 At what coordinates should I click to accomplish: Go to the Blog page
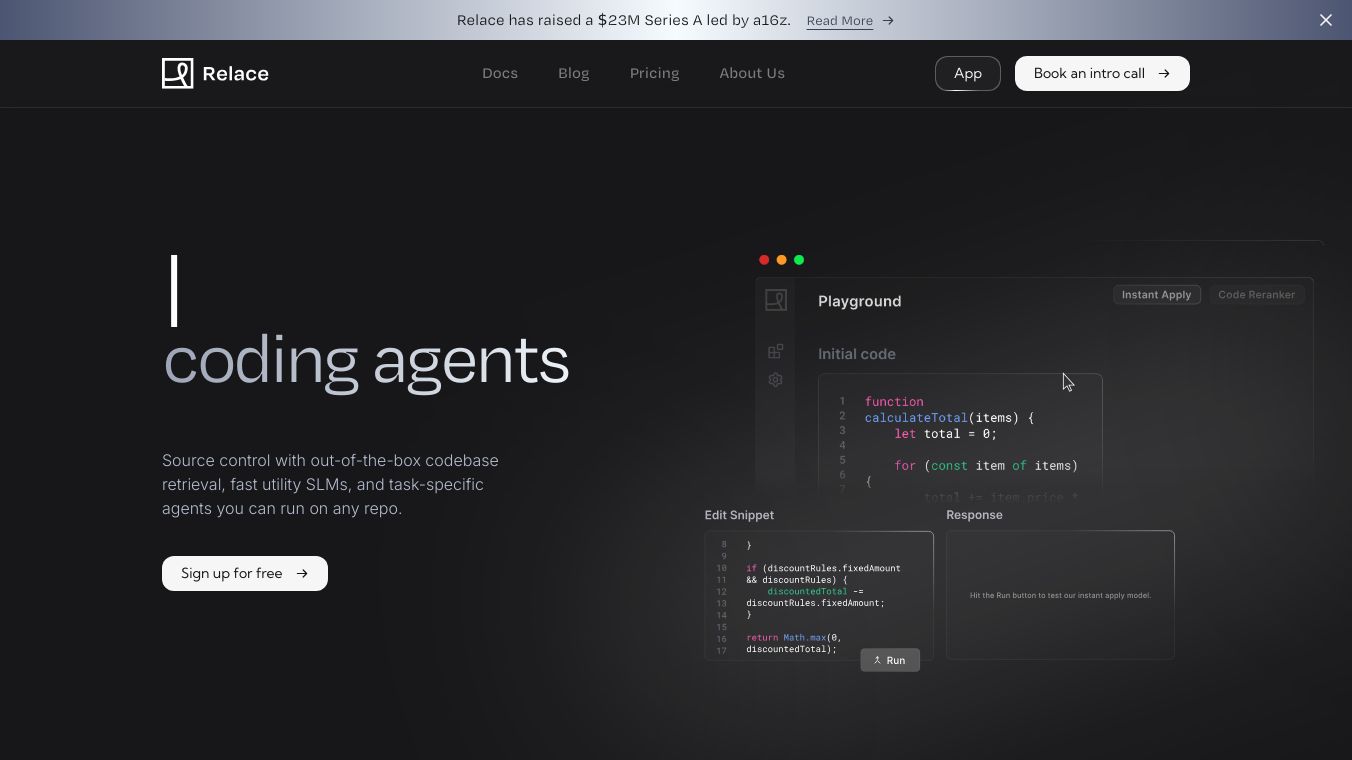[573, 73]
